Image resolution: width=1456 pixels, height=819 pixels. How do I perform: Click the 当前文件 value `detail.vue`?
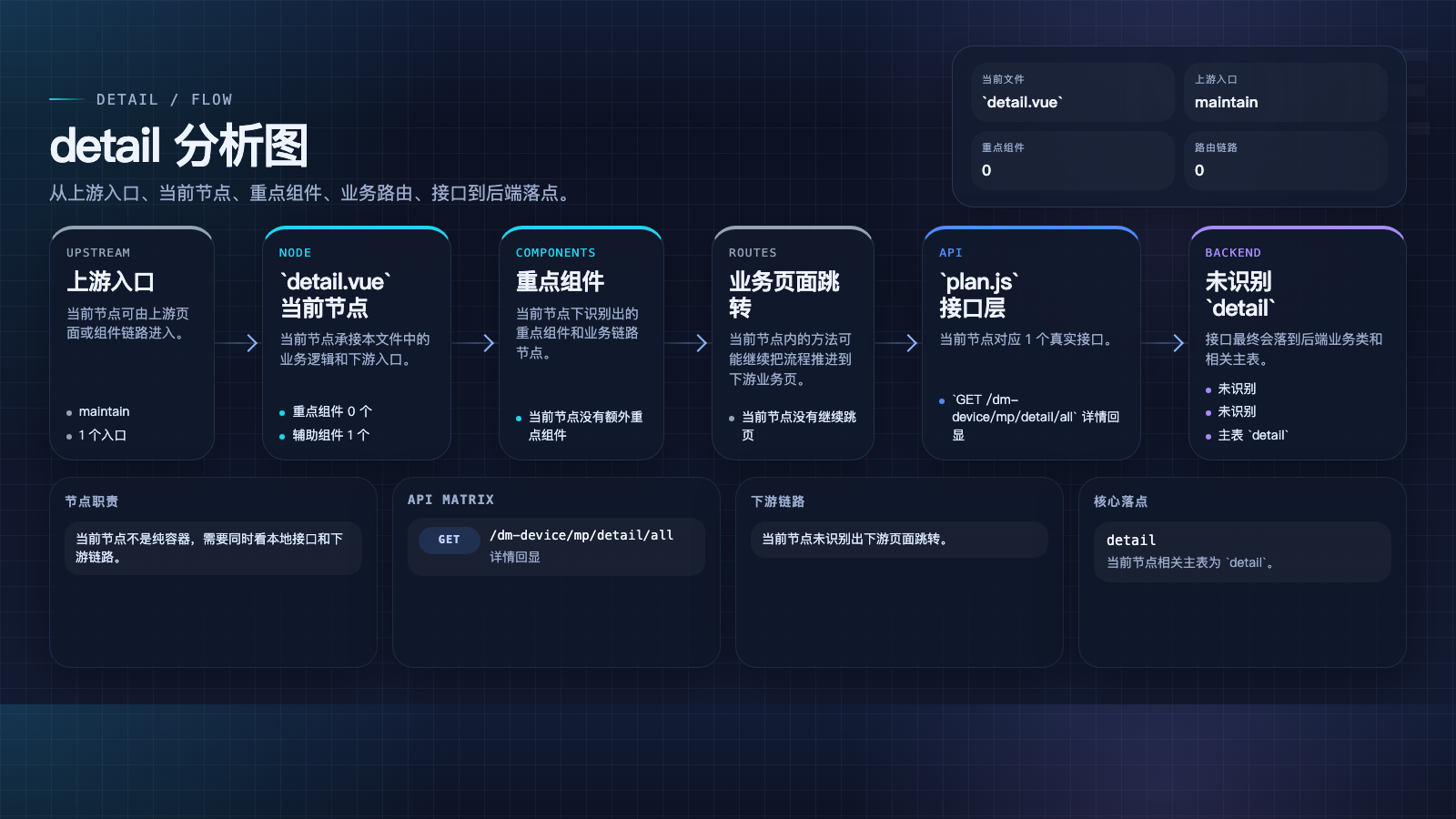point(1022,102)
